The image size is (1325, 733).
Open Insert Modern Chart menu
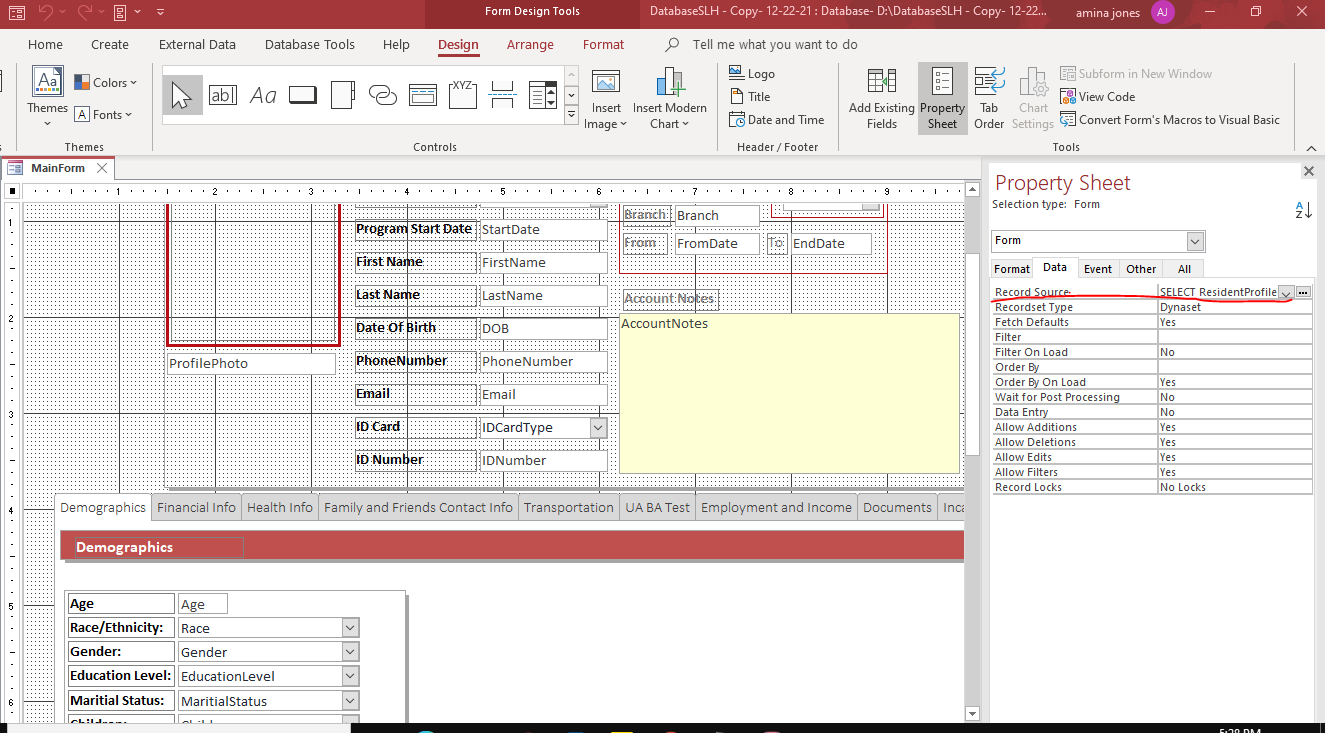click(669, 100)
